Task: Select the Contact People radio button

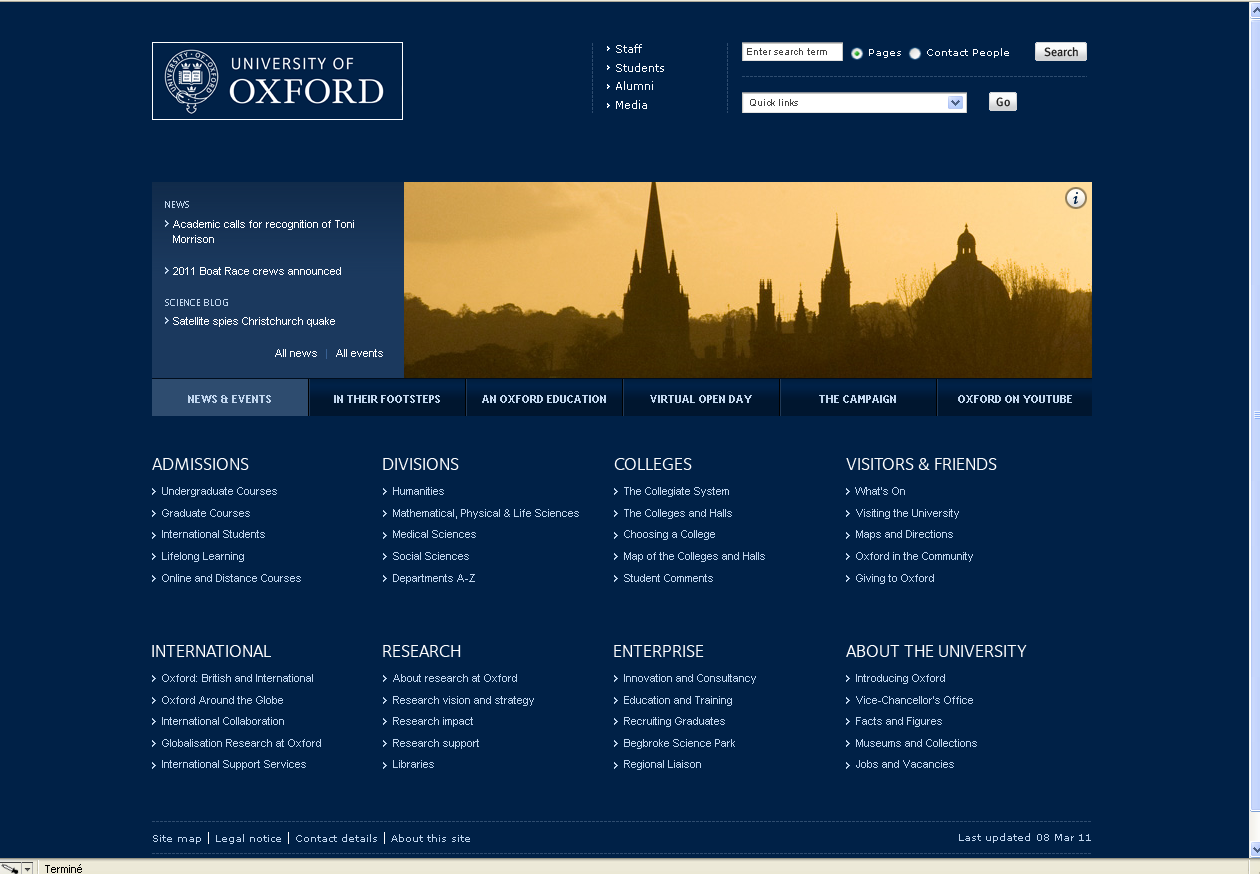Action: [915, 53]
